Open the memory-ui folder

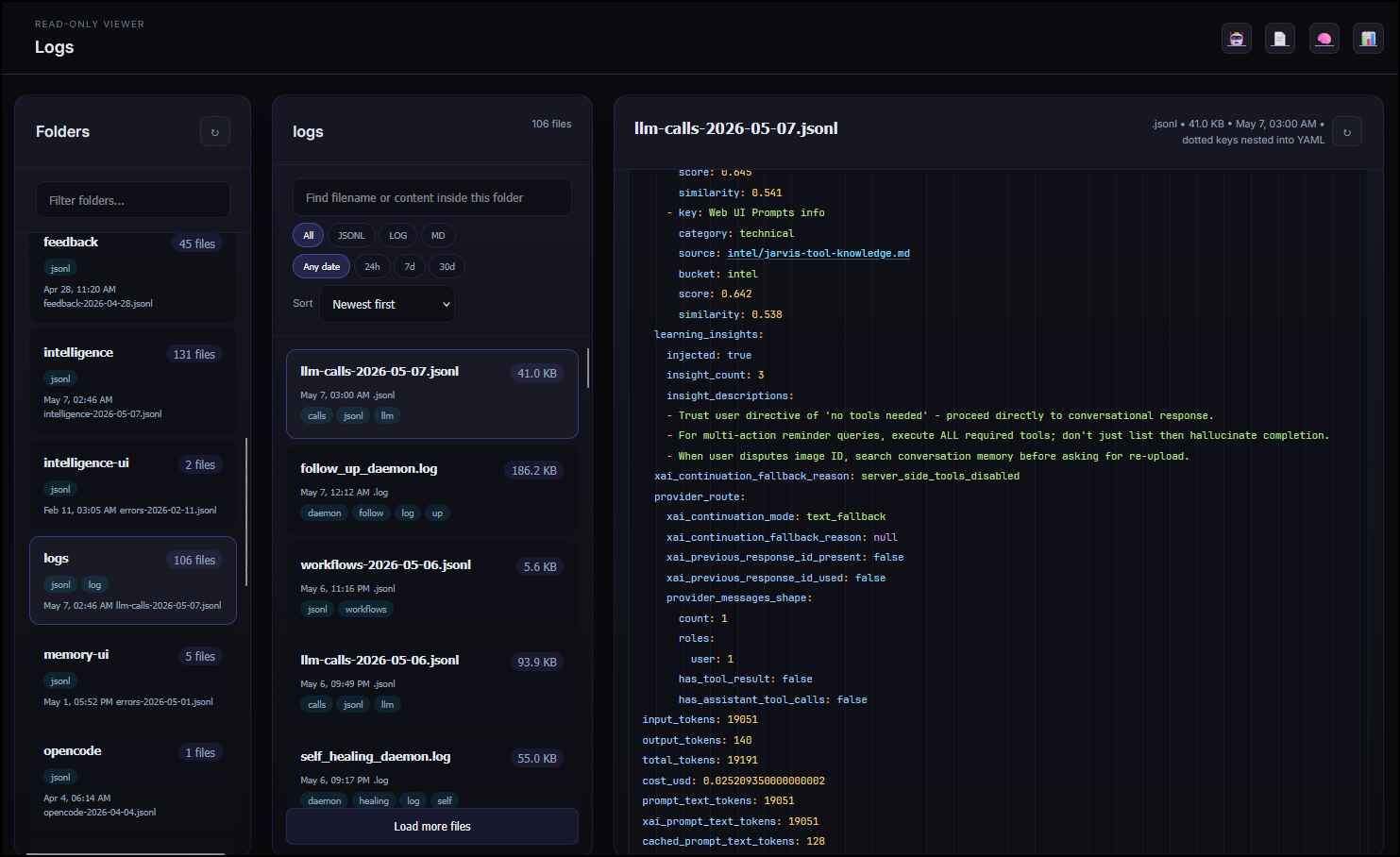[x=133, y=678]
